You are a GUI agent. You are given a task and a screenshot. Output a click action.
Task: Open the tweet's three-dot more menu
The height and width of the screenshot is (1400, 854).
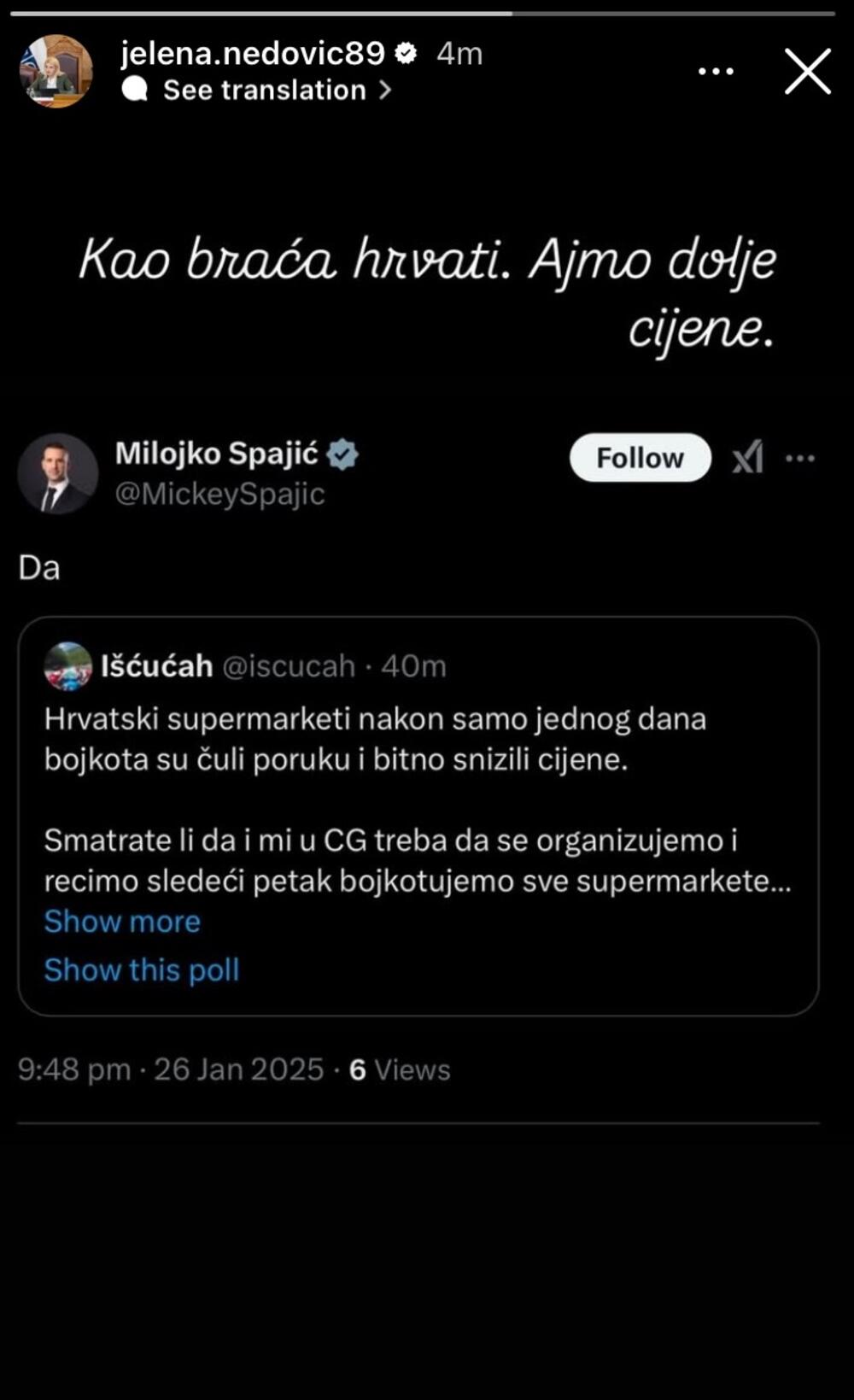pos(800,459)
